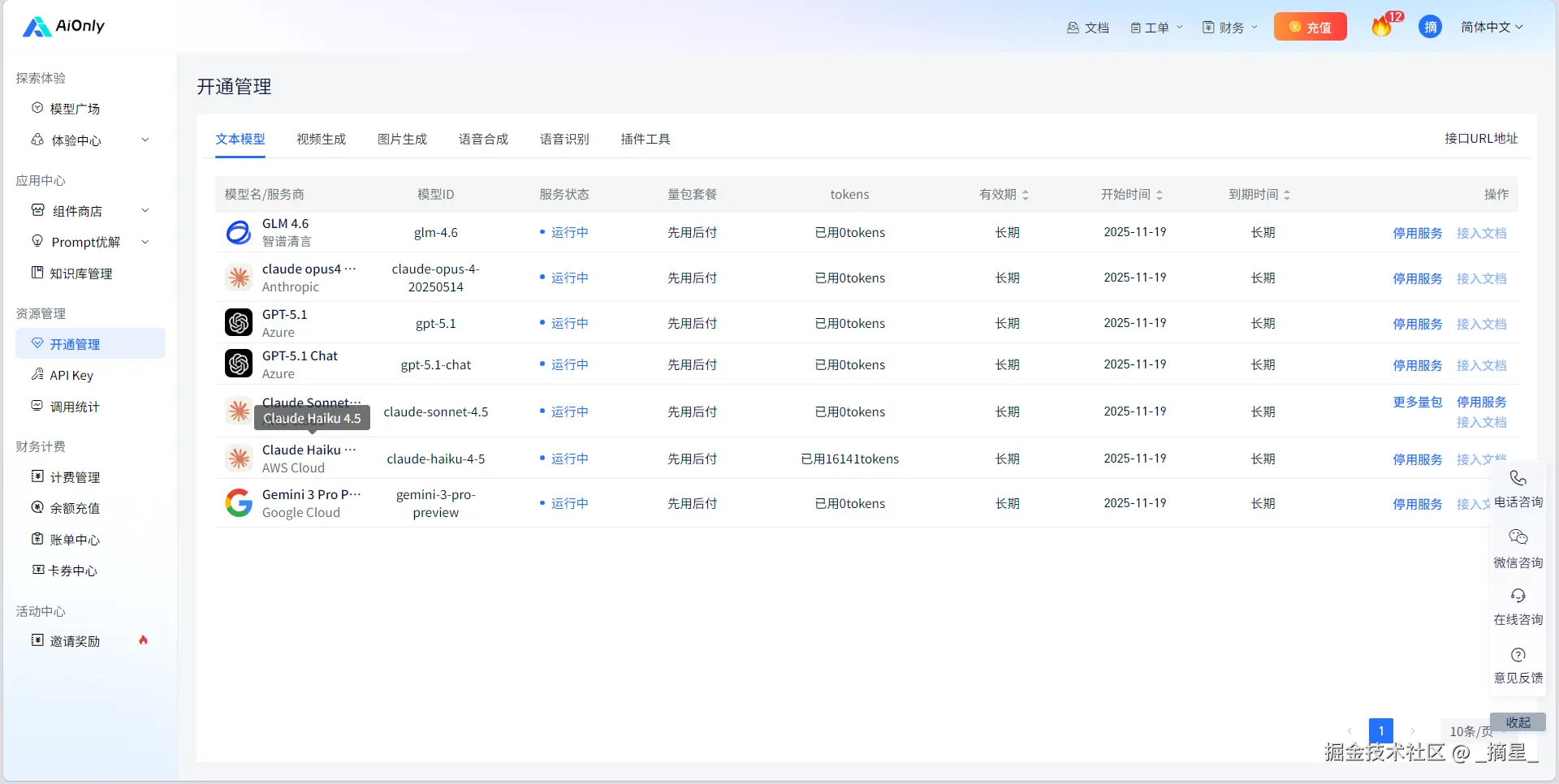
Task: Click the 体验中心 sidebar icon
Action: 37,140
